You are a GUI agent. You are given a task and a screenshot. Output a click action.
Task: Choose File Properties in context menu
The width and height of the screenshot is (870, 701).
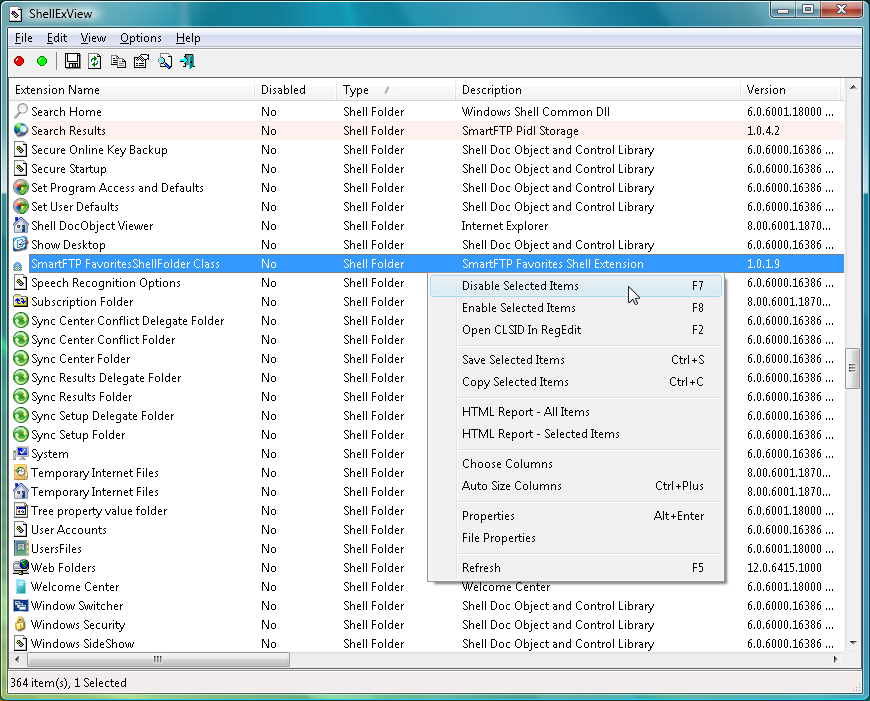576,538
